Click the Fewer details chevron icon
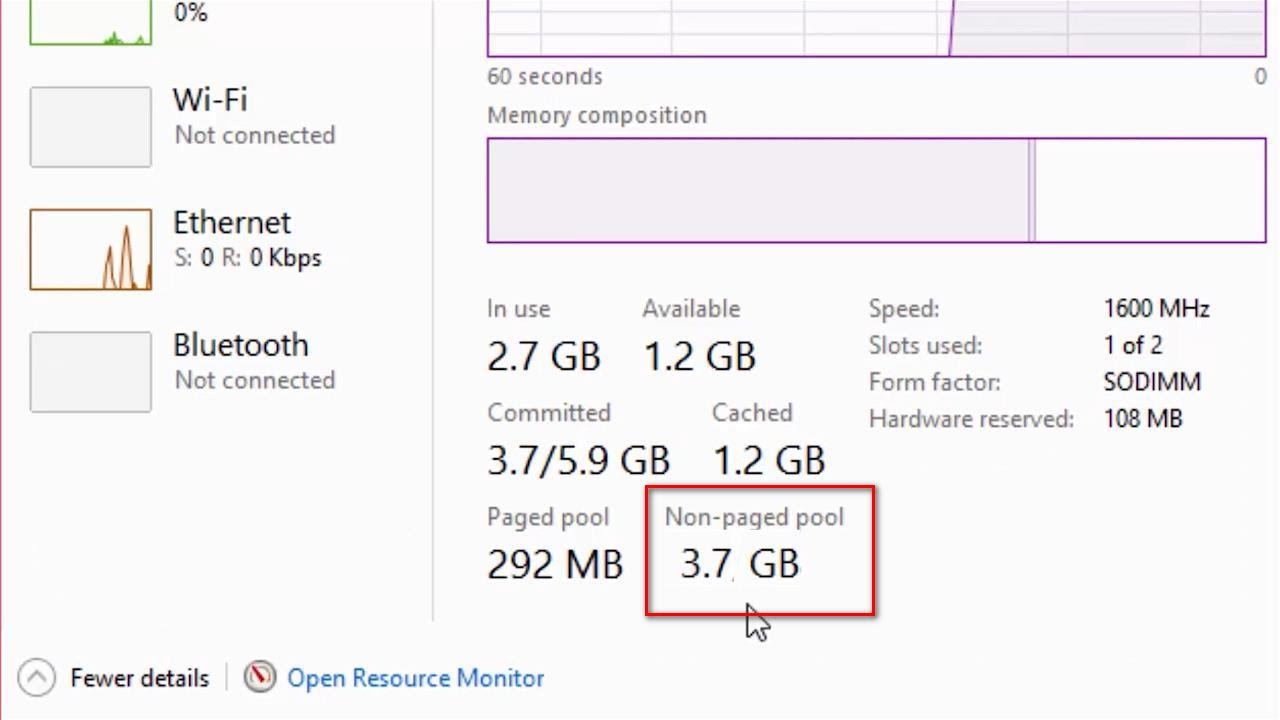This screenshot has height=720, width=1280. (37, 678)
